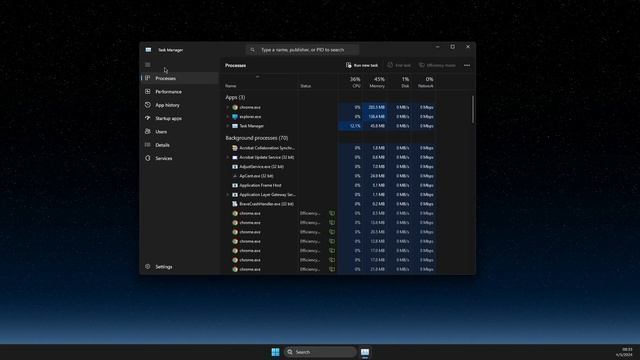Open the App history page

point(180,105)
